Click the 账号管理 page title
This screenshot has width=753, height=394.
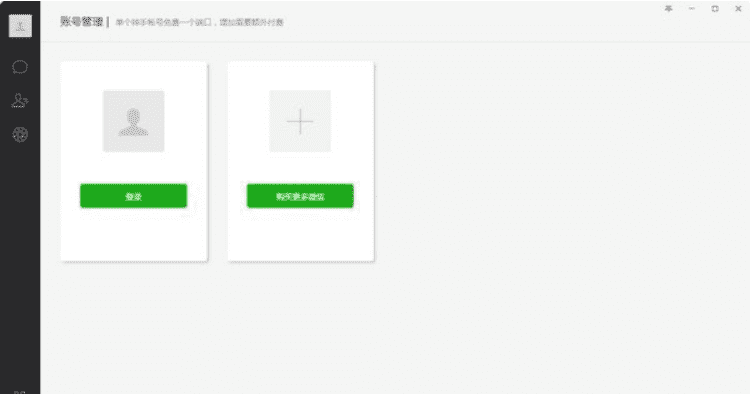click(x=82, y=22)
